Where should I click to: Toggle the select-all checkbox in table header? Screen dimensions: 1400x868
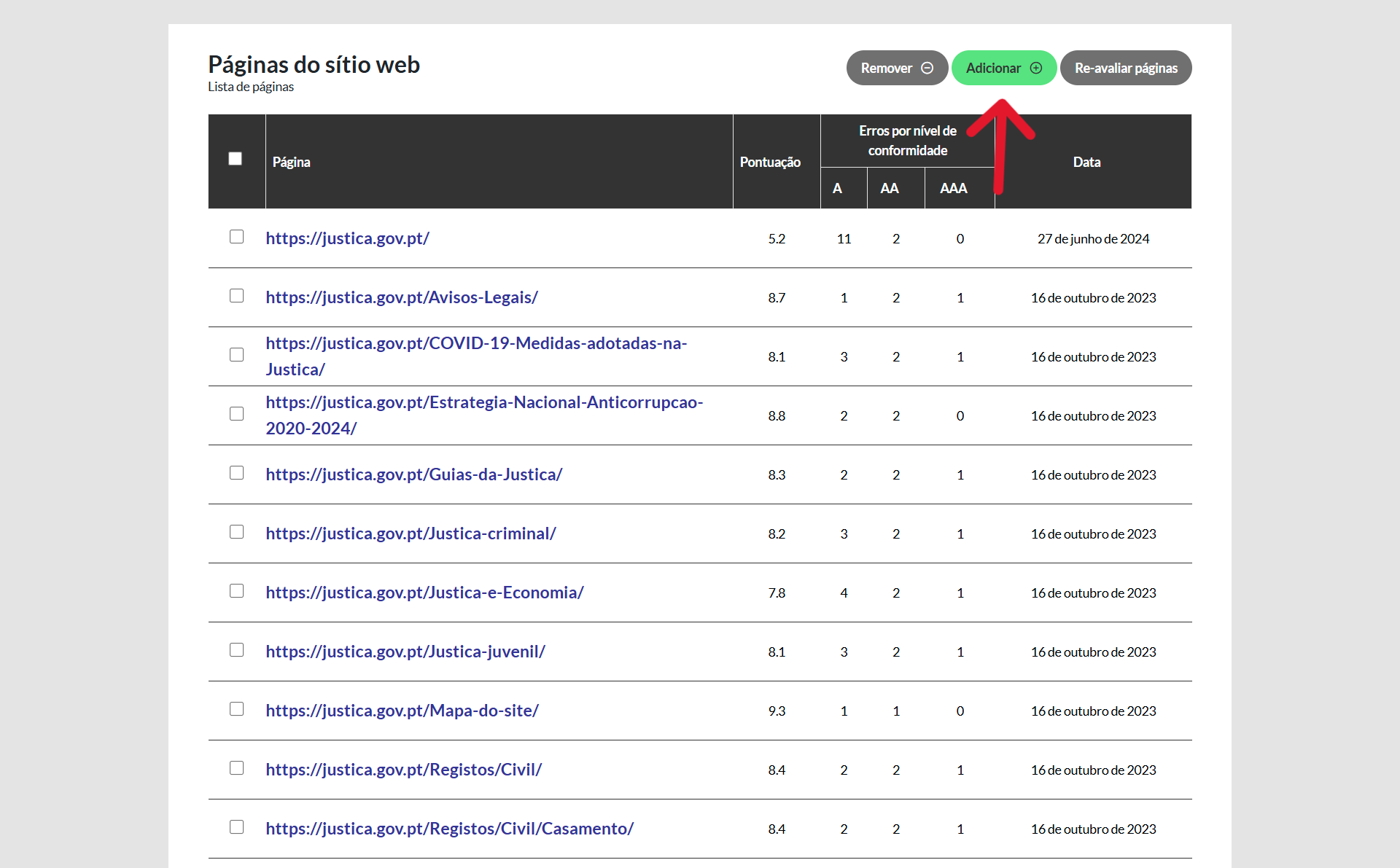pyautogui.click(x=235, y=159)
